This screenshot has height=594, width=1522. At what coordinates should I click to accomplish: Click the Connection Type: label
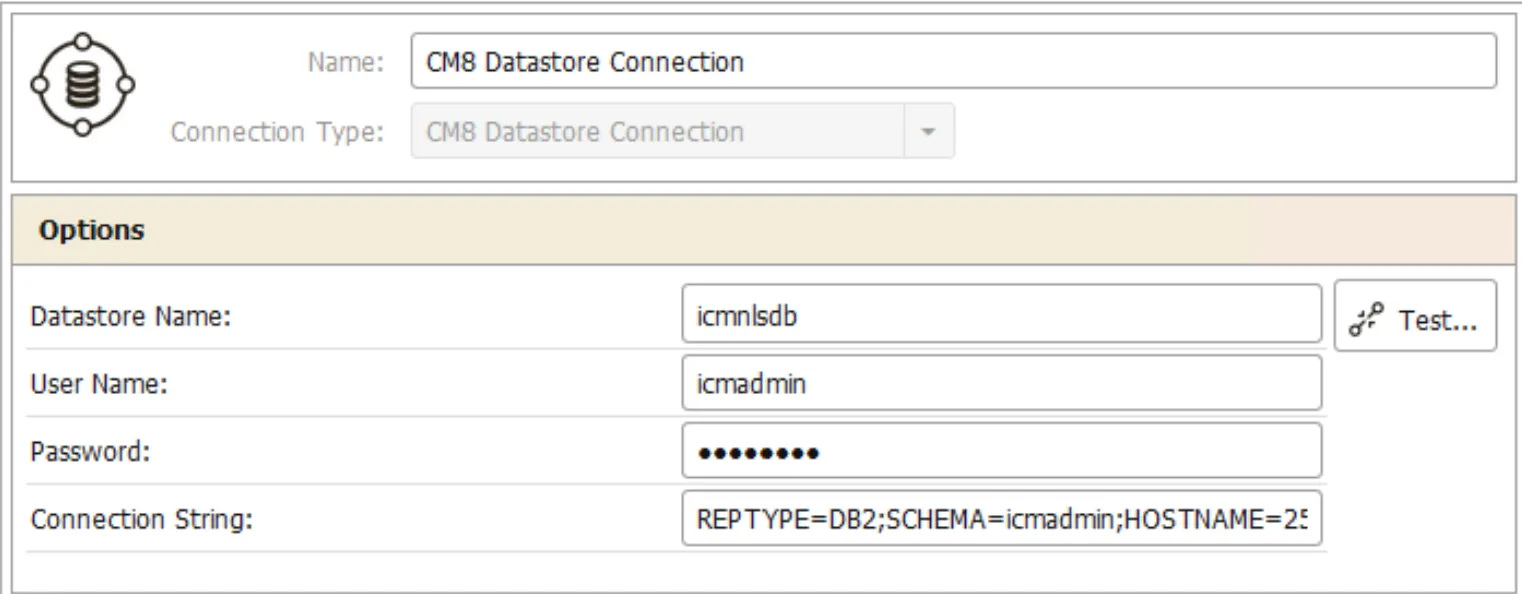click(x=277, y=132)
